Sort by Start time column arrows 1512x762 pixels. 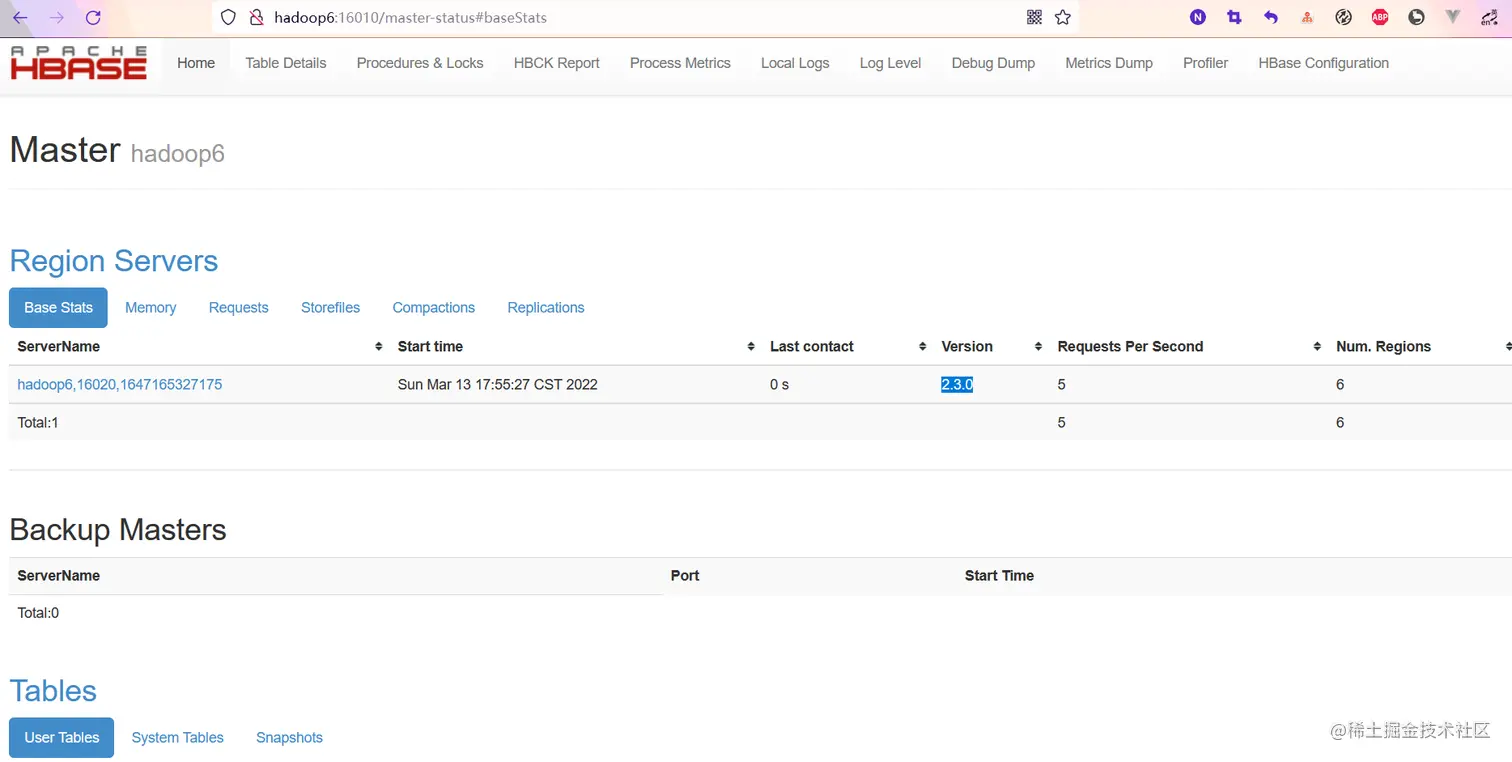coord(751,346)
